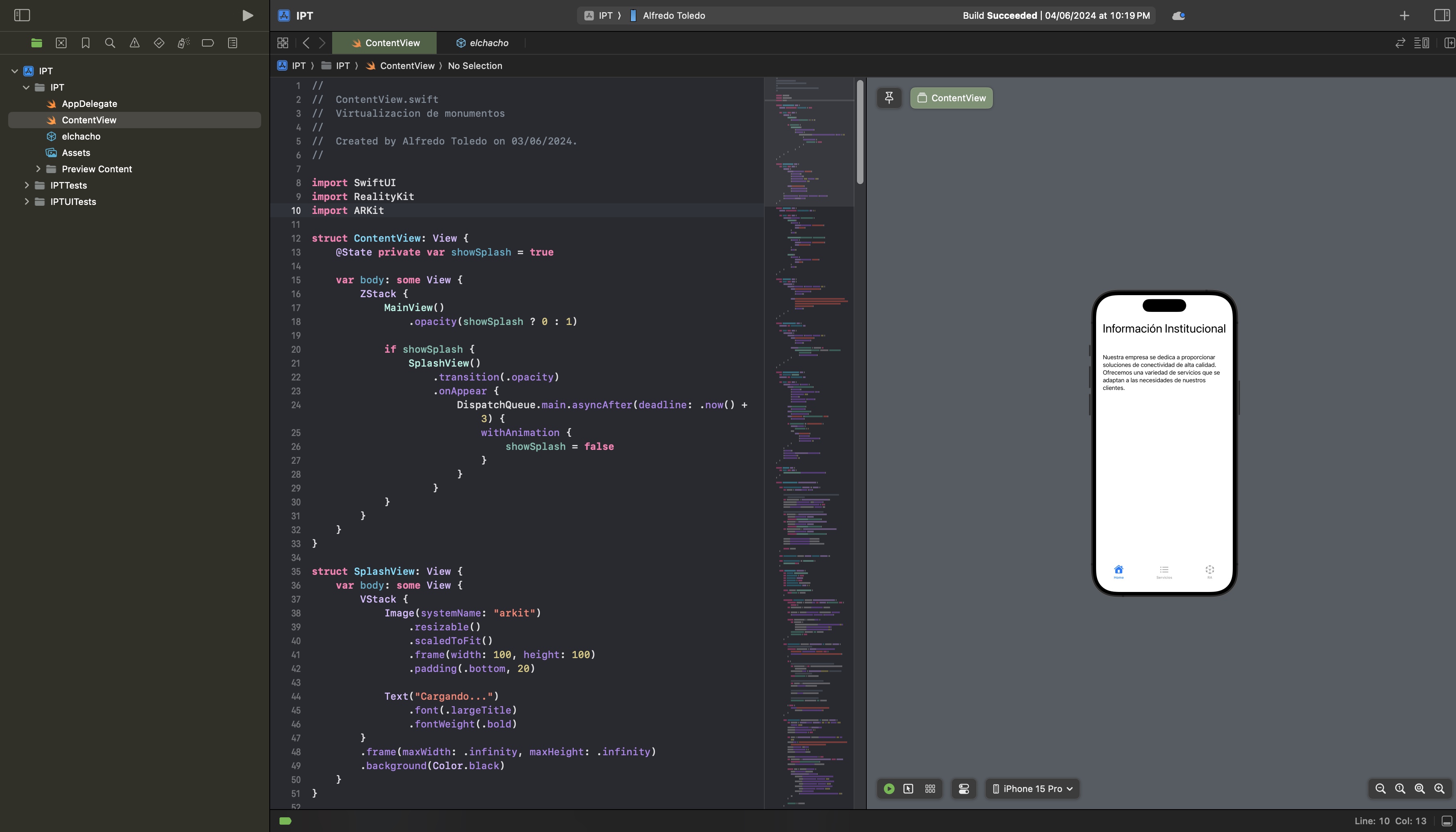
Task: Pin the preview canvas
Action: (889, 98)
